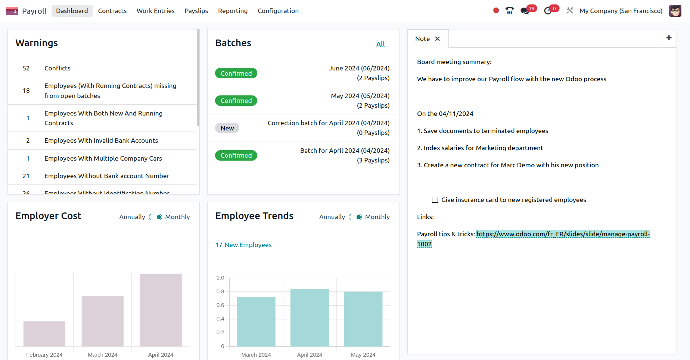Click the New status badge
Image resolution: width=690 pixels, height=360 pixels.
[x=227, y=128]
